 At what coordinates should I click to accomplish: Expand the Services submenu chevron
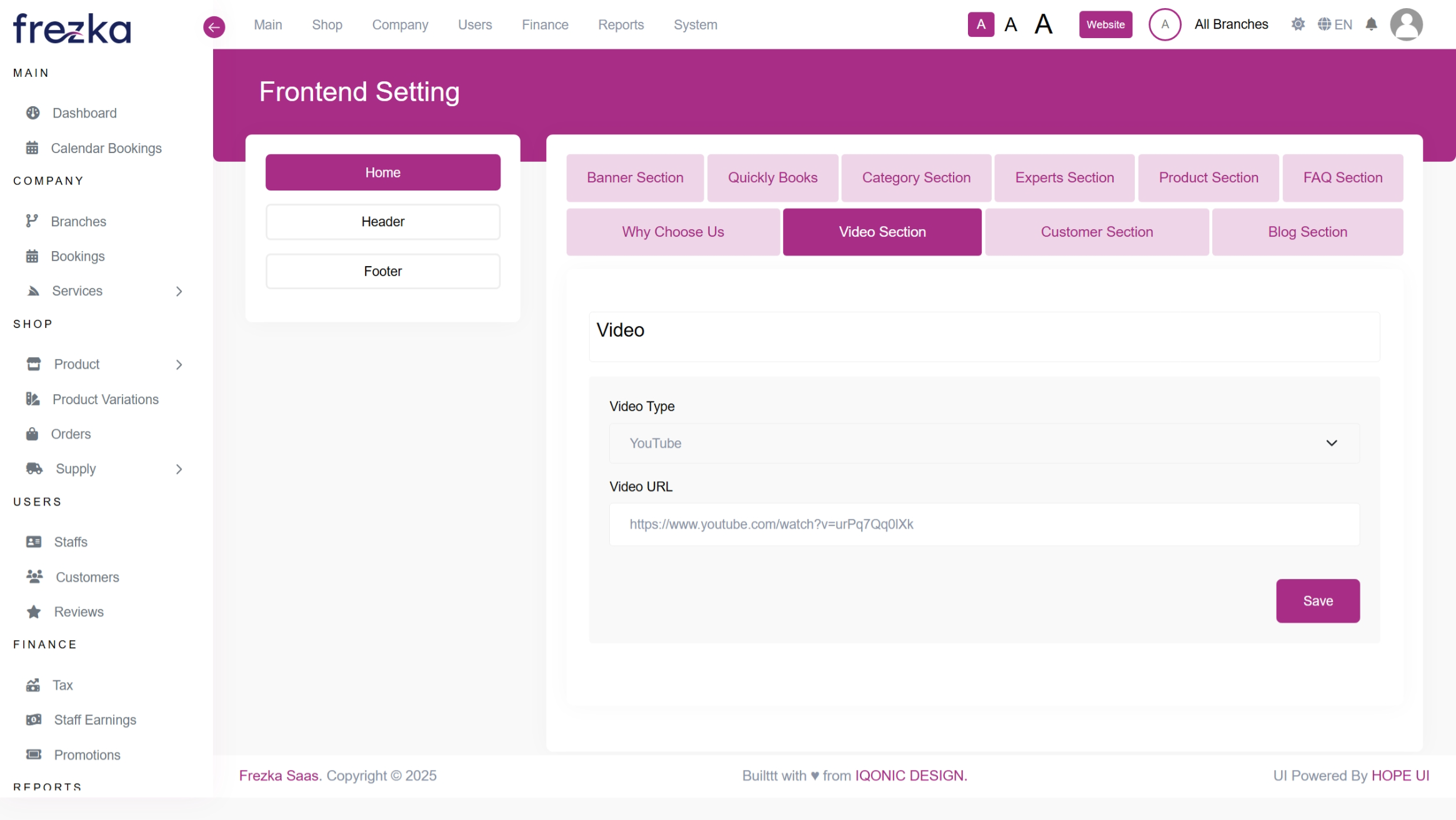179,291
